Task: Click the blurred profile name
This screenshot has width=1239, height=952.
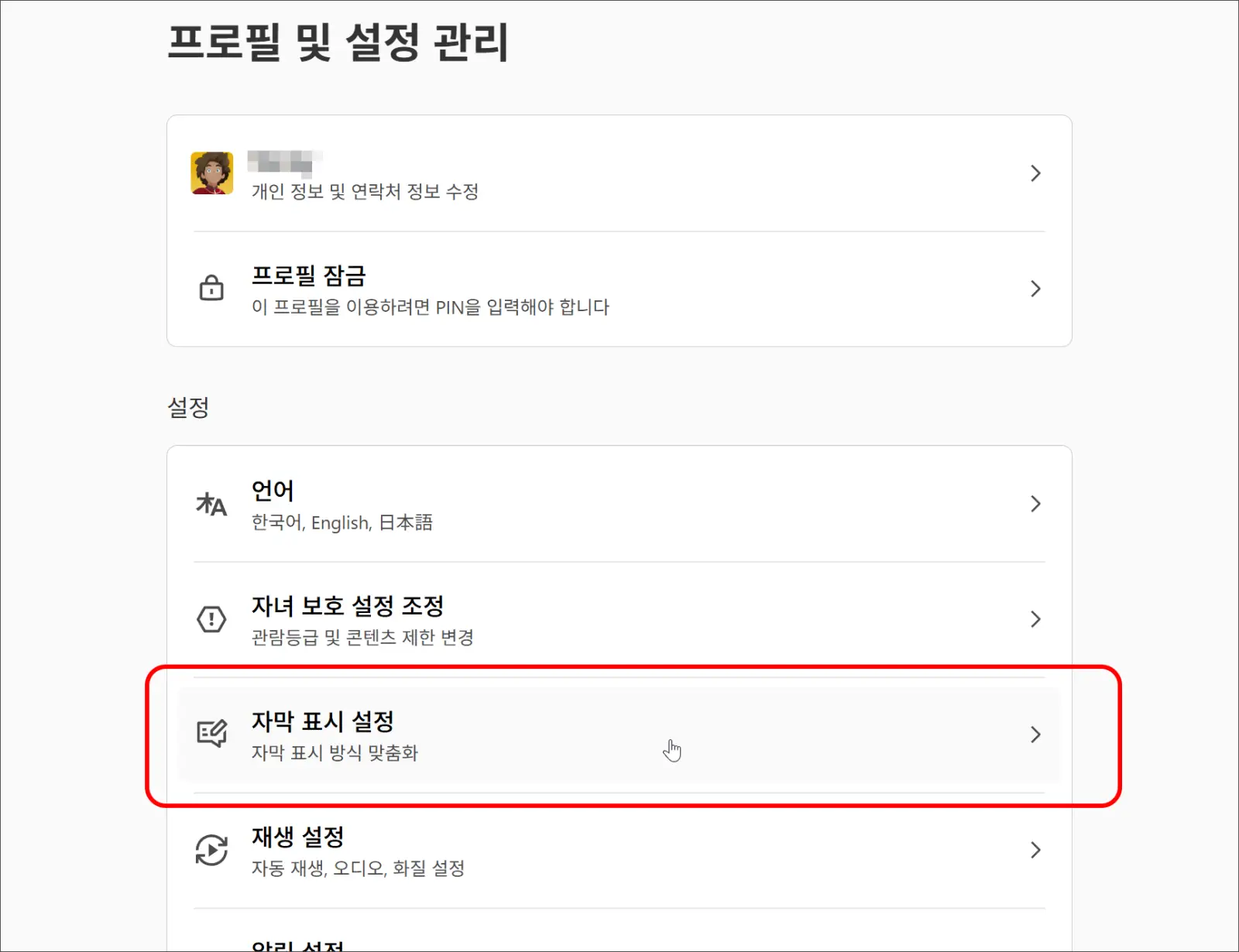Action: (284, 161)
